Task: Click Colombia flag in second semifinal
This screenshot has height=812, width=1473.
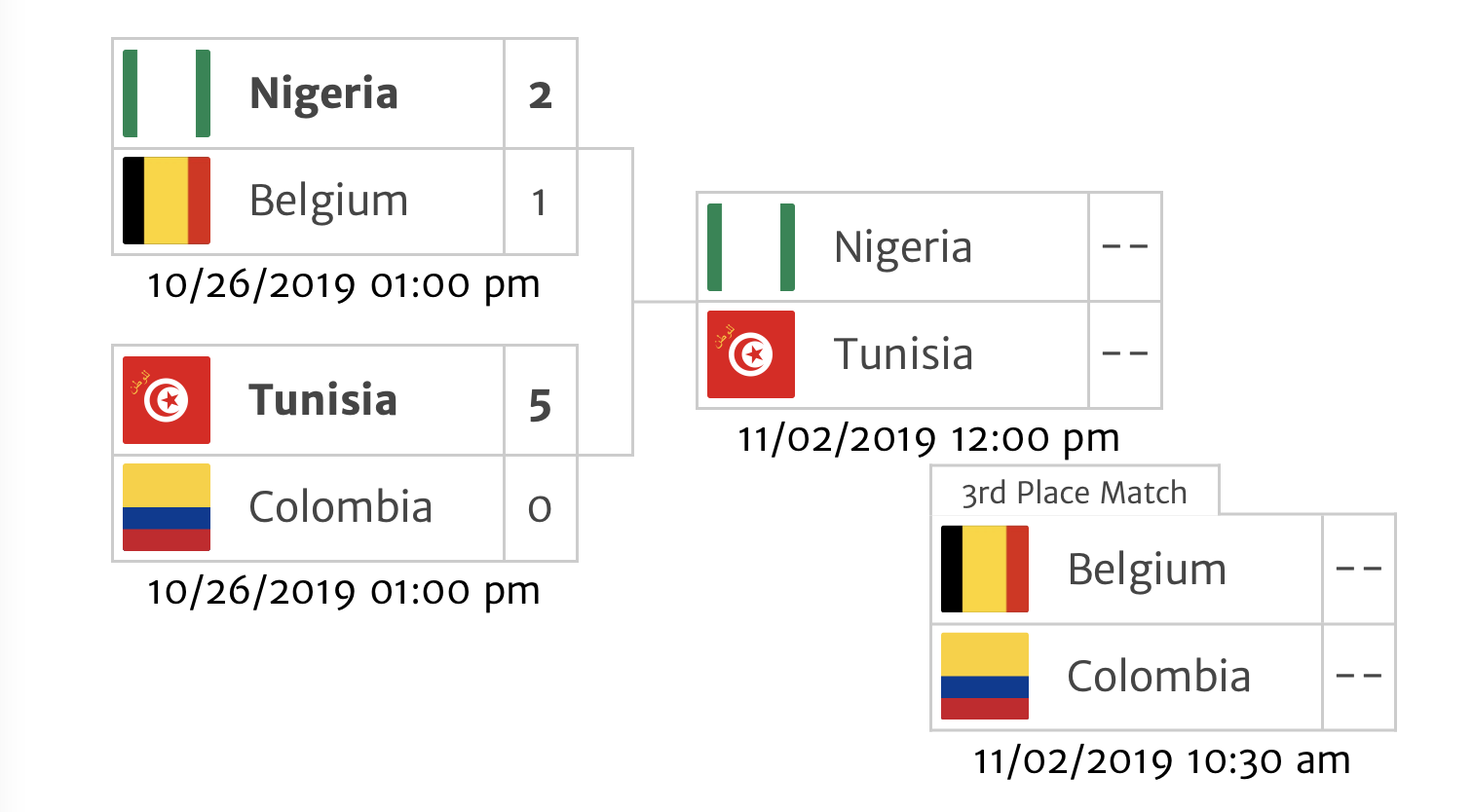Action: pos(167,507)
